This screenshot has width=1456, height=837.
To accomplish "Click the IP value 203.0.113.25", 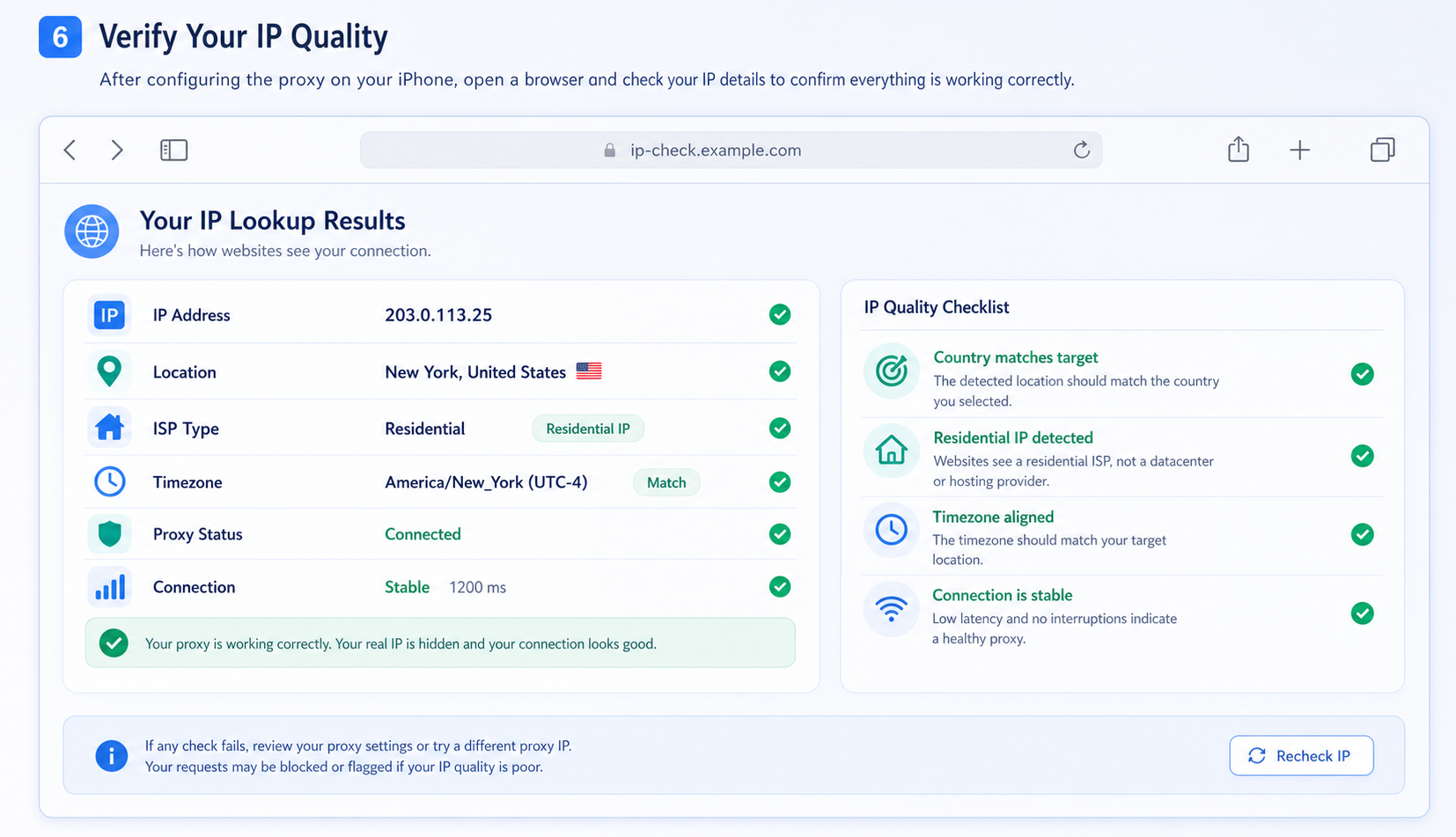I will click(x=438, y=315).
